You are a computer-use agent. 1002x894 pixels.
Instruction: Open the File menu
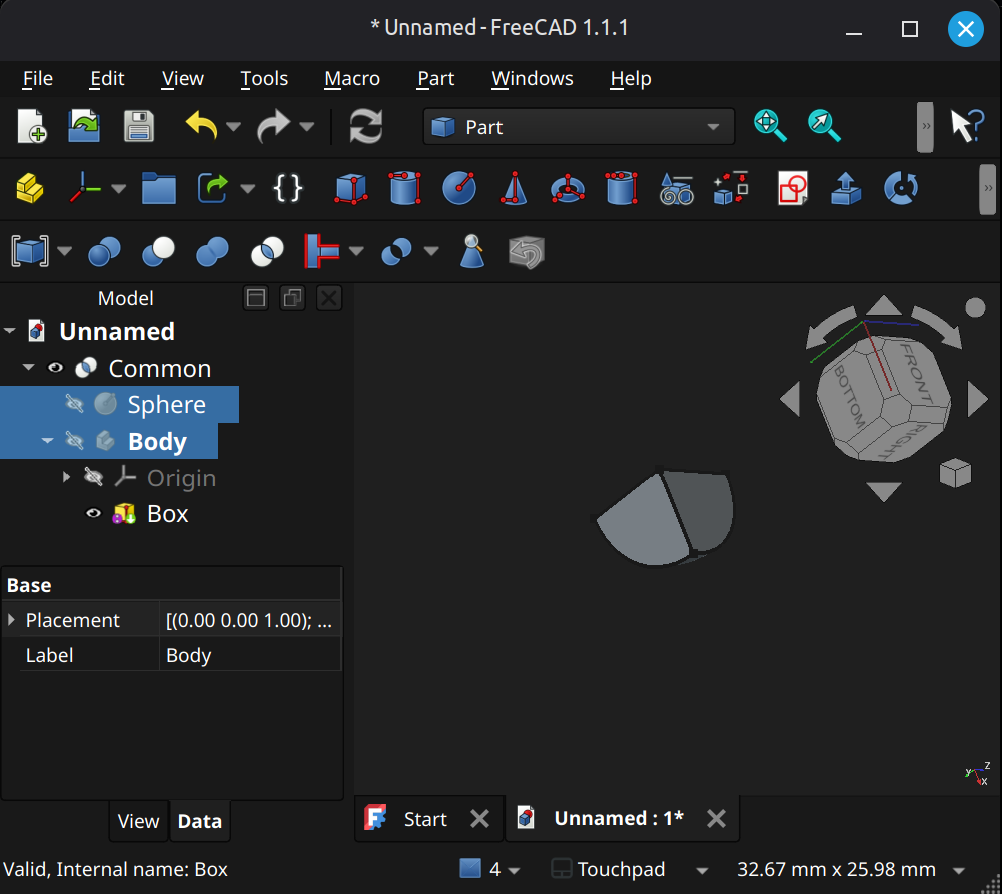(38, 78)
